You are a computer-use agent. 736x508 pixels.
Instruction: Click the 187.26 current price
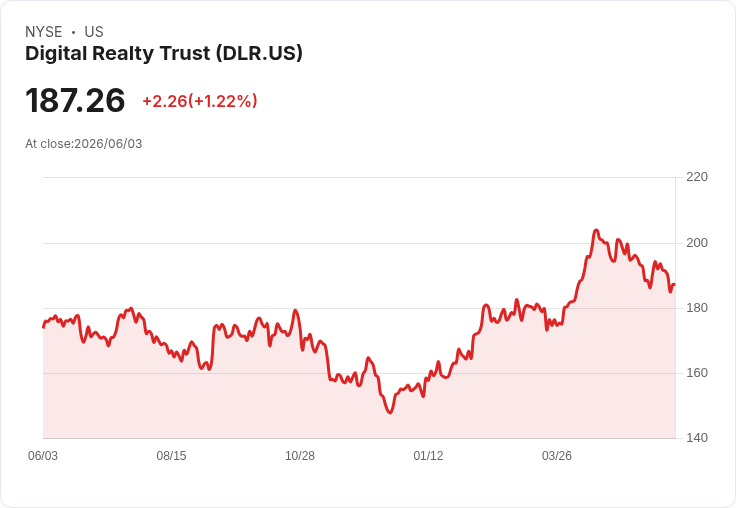click(75, 100)
